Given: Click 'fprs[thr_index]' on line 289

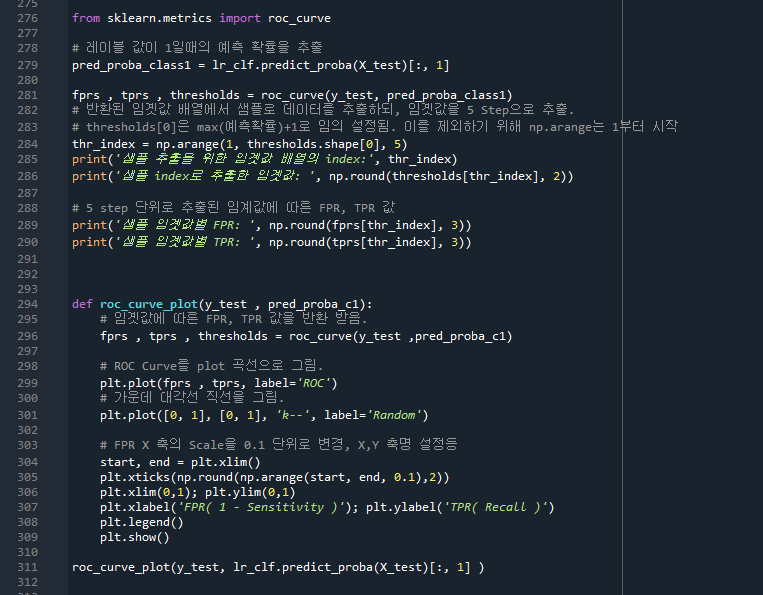Looking at the screenshot, I should tap(384, 225).
